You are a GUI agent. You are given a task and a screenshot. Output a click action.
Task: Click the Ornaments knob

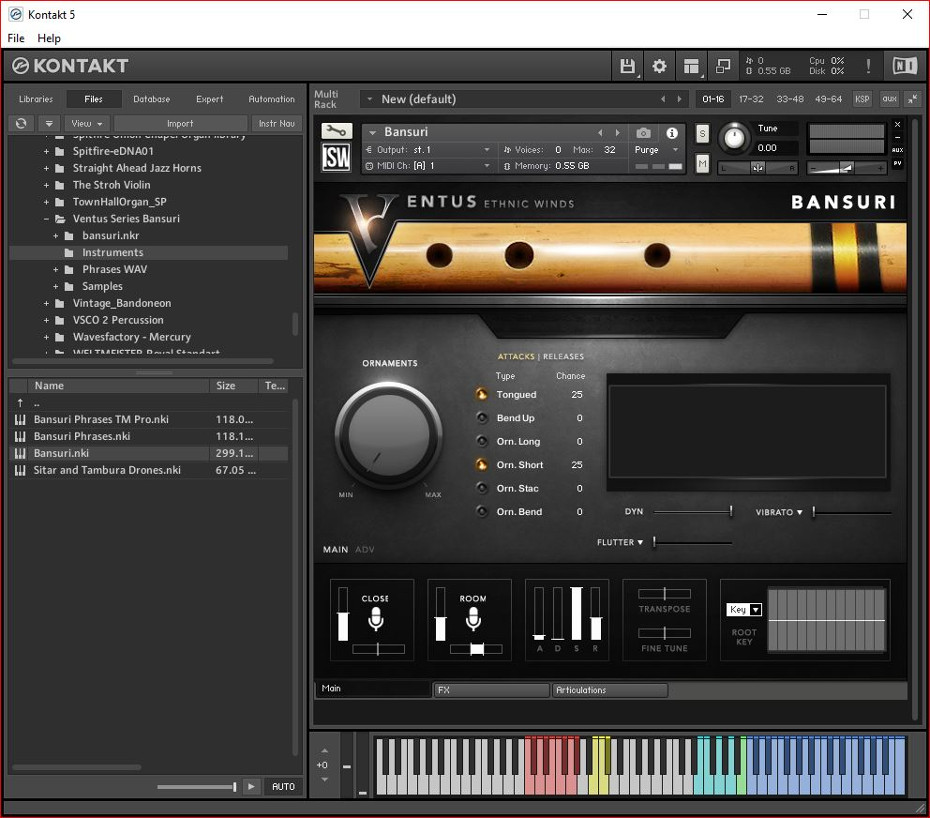tap(388, 435)
